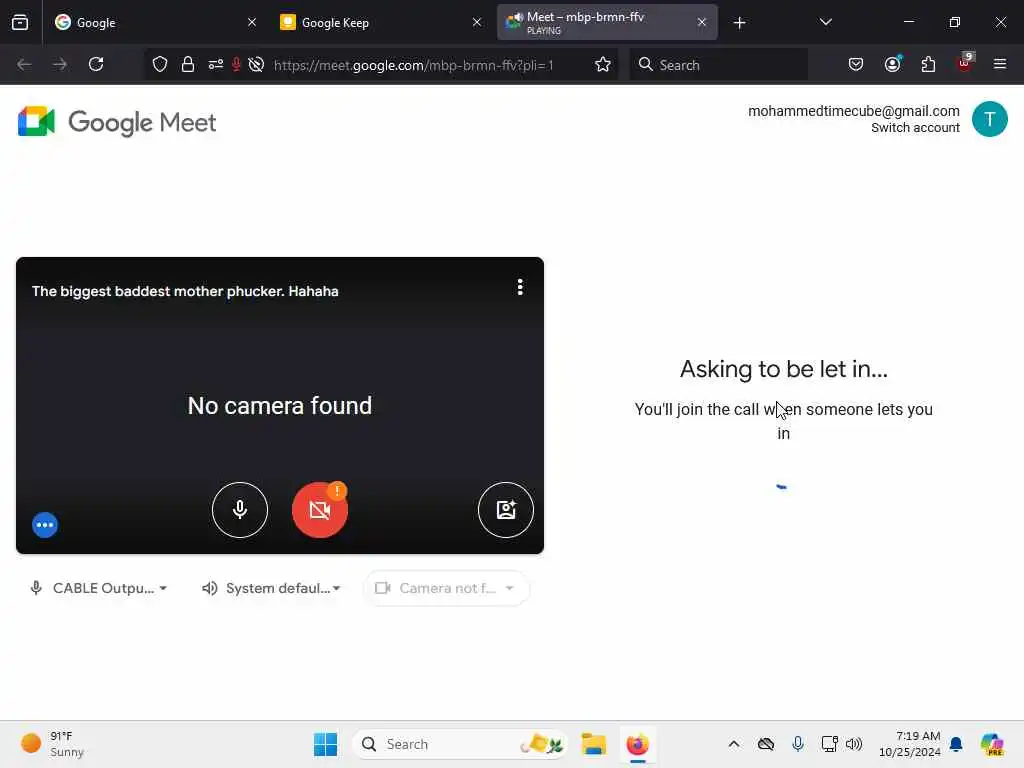
Task: Save the page to Pocket
Action: coord(856,64)
